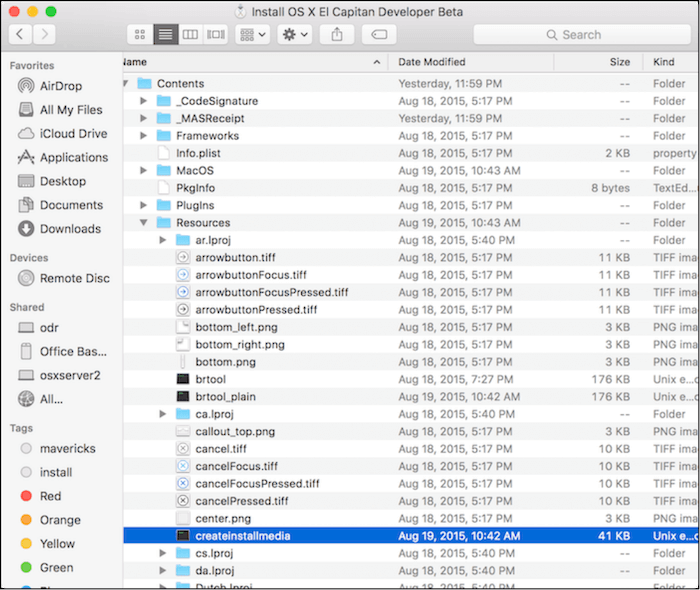Go to Applications folder in sidebar
Screen dimensions: 700x590
point(73,158)
